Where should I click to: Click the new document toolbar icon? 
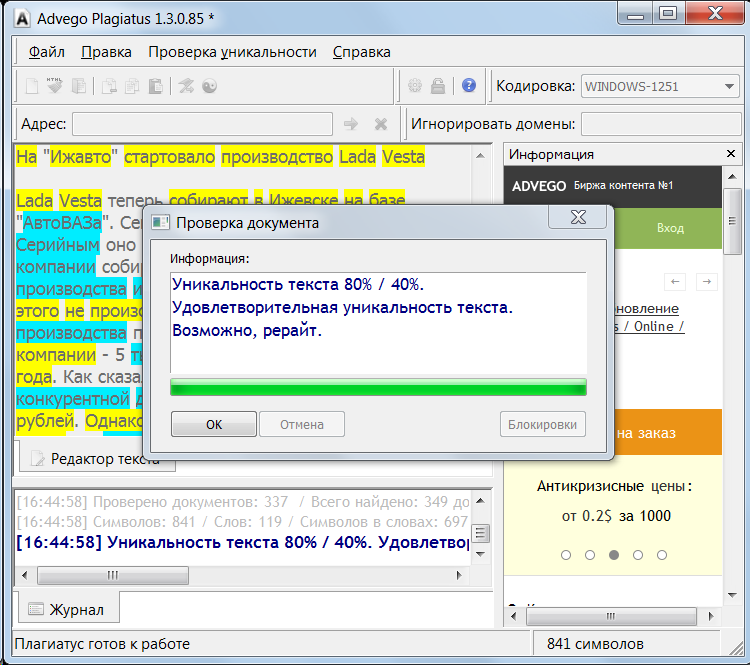point(32,86)
